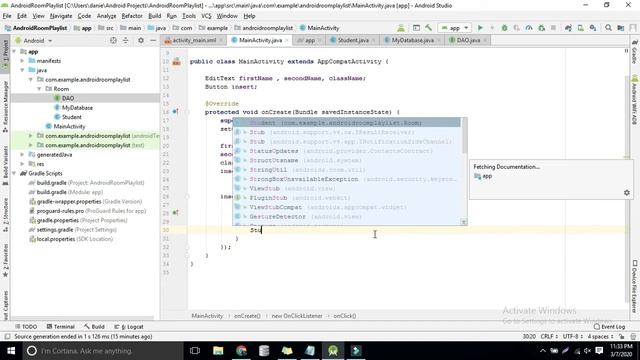The width and height of the screenshot is (640, 360).
Task: Expand the generatedJava folder
Action: 22,155
